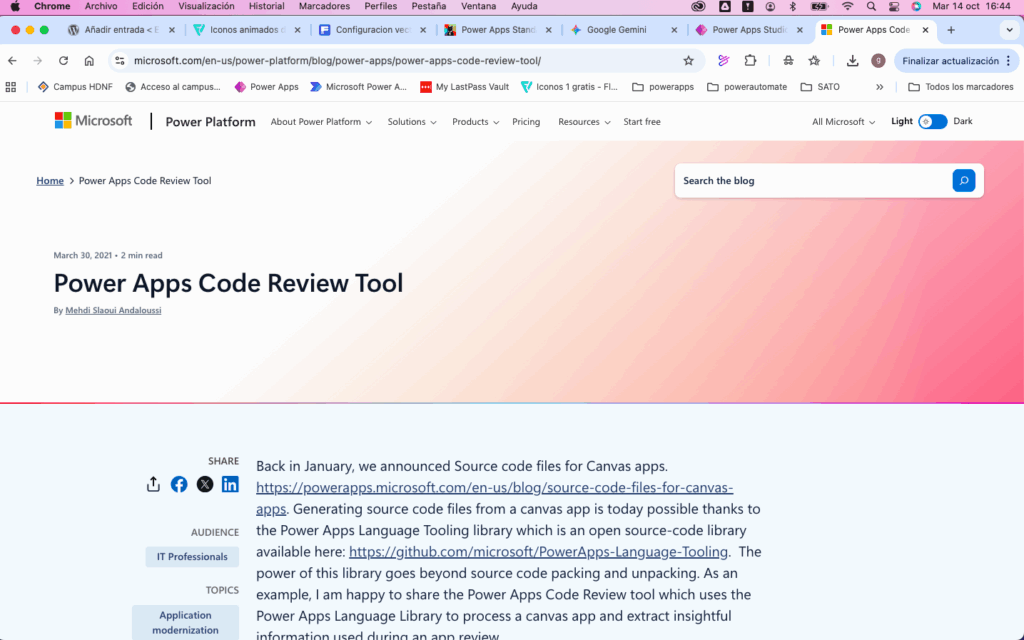Expand the All Microsoft menu
The image size is (1024, 640).
(843, 122)
